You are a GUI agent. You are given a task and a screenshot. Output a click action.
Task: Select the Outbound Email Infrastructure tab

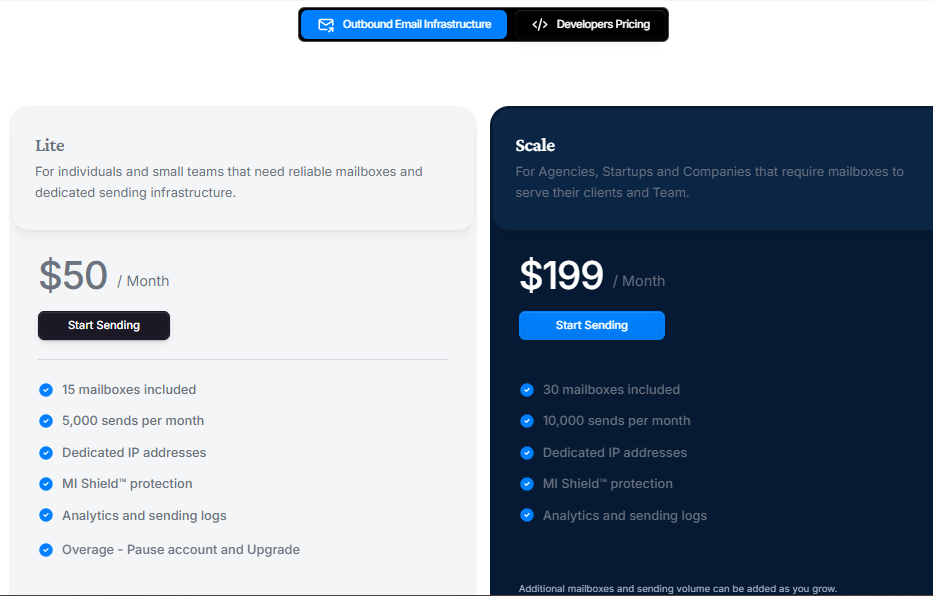(404, 24)
